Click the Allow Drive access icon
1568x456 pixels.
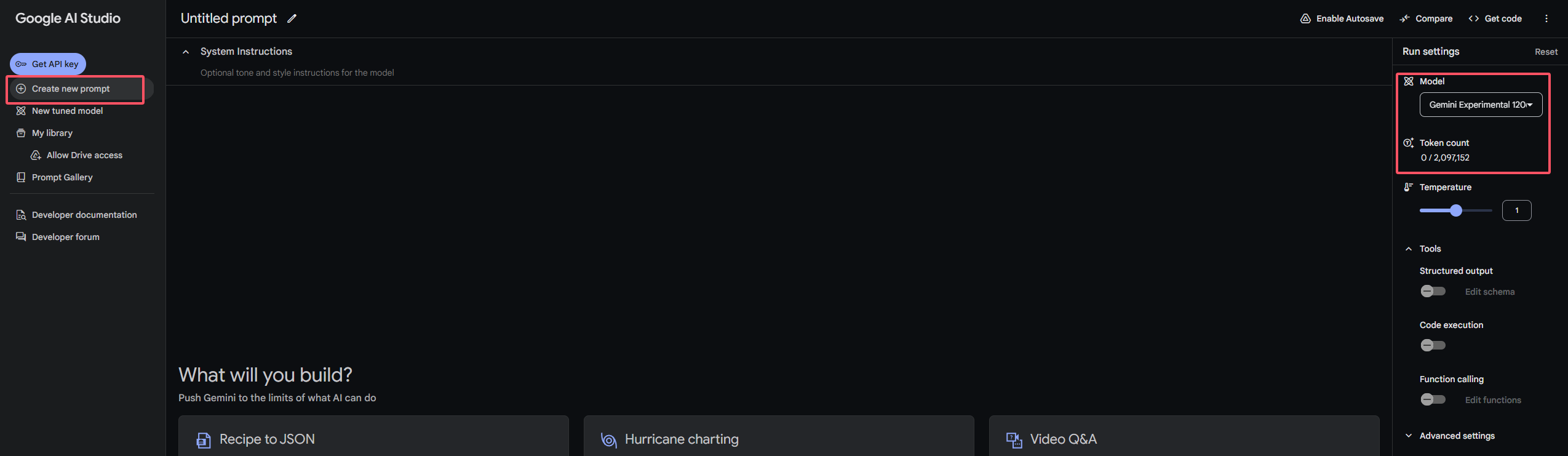(36, 155)
